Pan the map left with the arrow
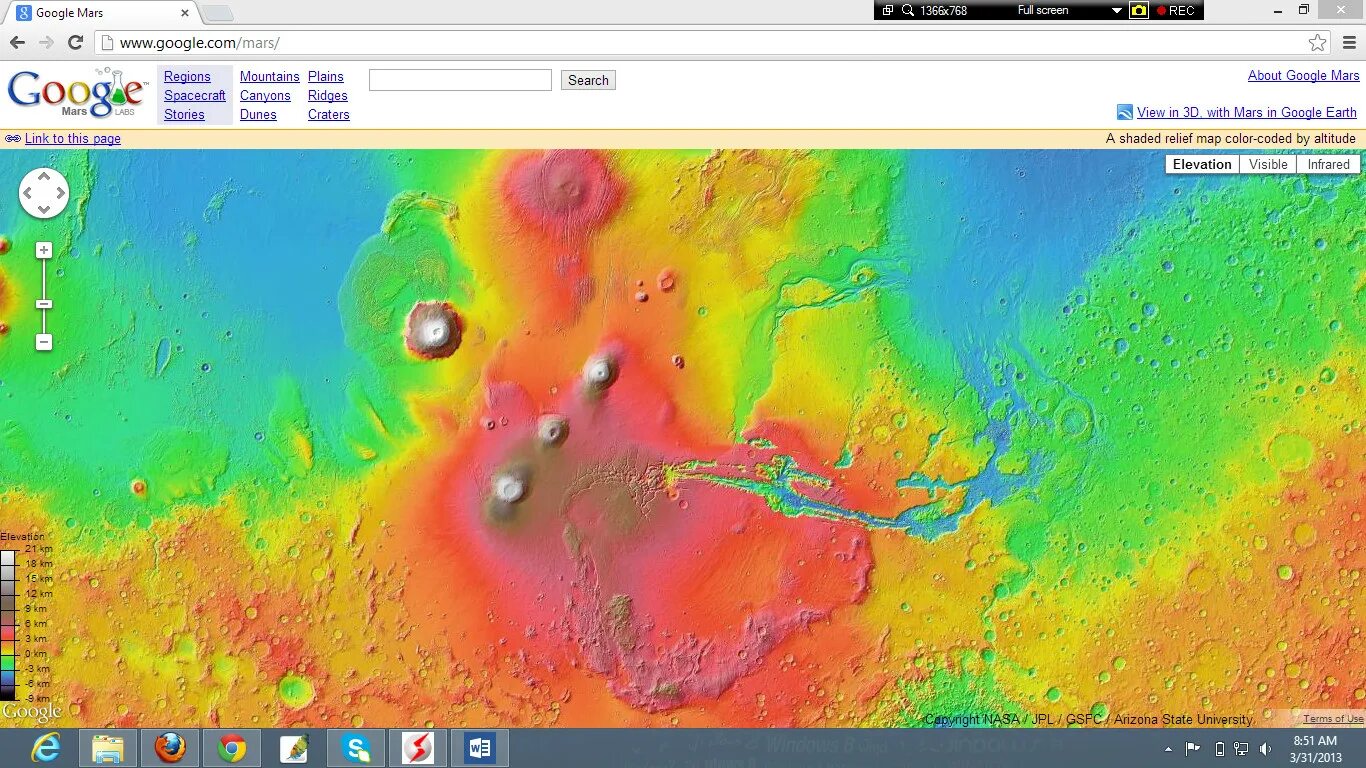The width and height of the screenshot is (1366, 768). point(28,193)
